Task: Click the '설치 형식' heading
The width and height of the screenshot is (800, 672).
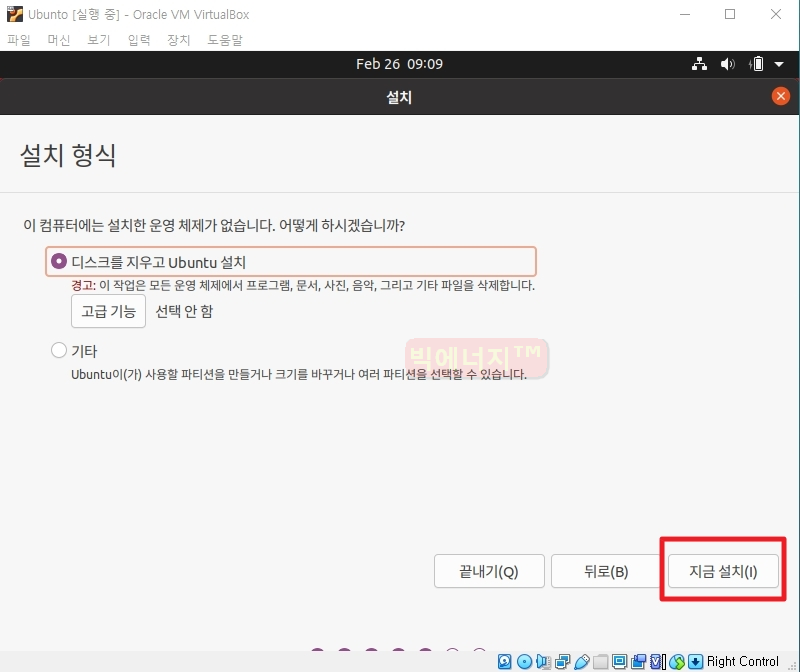Action: (x=68, y=155)
